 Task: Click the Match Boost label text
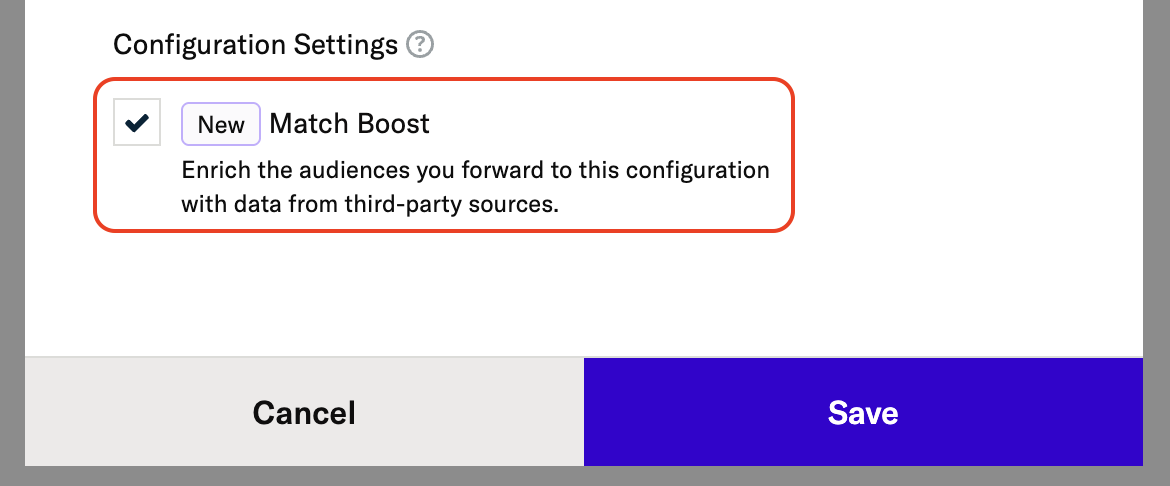click(x=349, y=124)
